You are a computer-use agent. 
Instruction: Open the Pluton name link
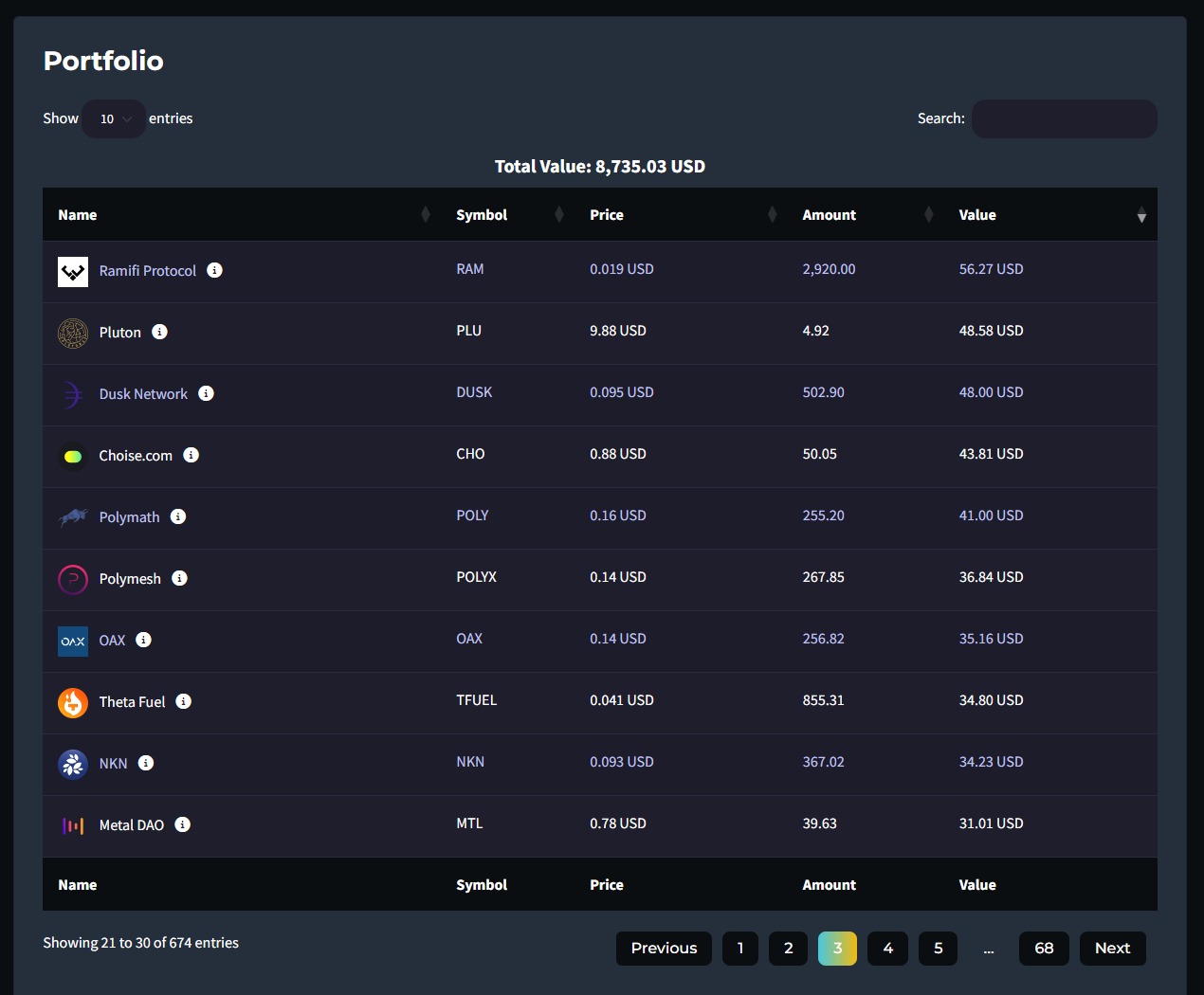pos(120,333)
